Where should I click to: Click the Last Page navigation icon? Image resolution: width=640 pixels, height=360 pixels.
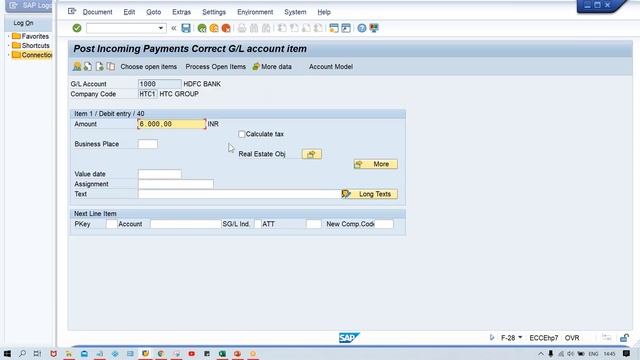(x=318, y=28)
